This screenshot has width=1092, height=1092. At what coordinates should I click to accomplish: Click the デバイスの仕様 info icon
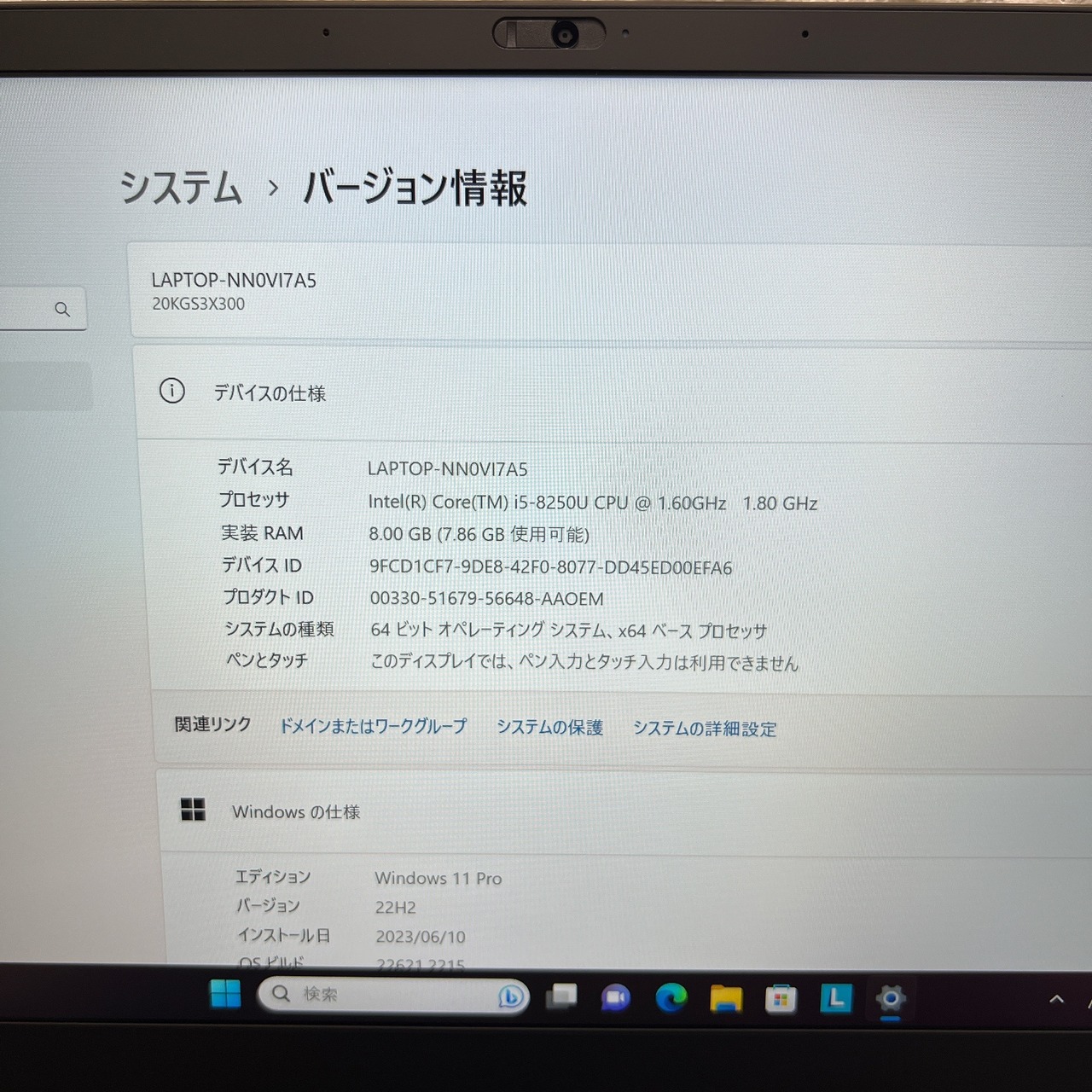click(172, 391)
